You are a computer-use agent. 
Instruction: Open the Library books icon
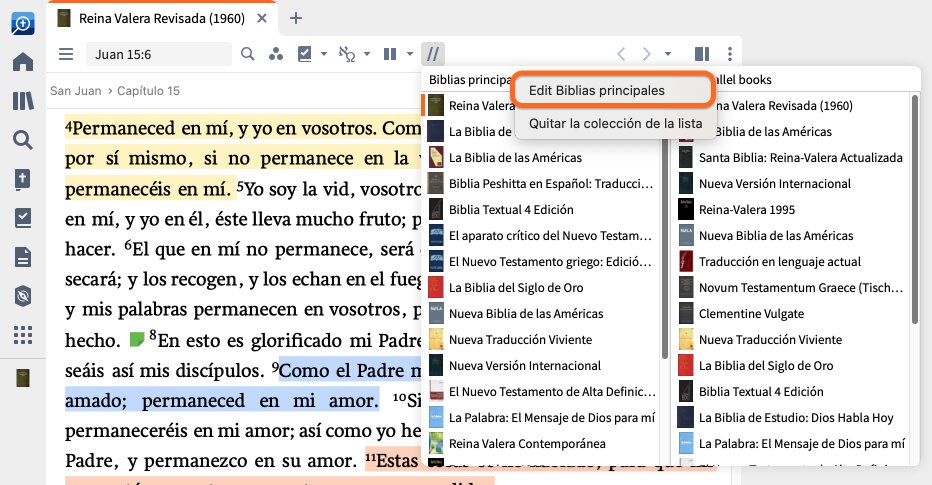point(23,101)
